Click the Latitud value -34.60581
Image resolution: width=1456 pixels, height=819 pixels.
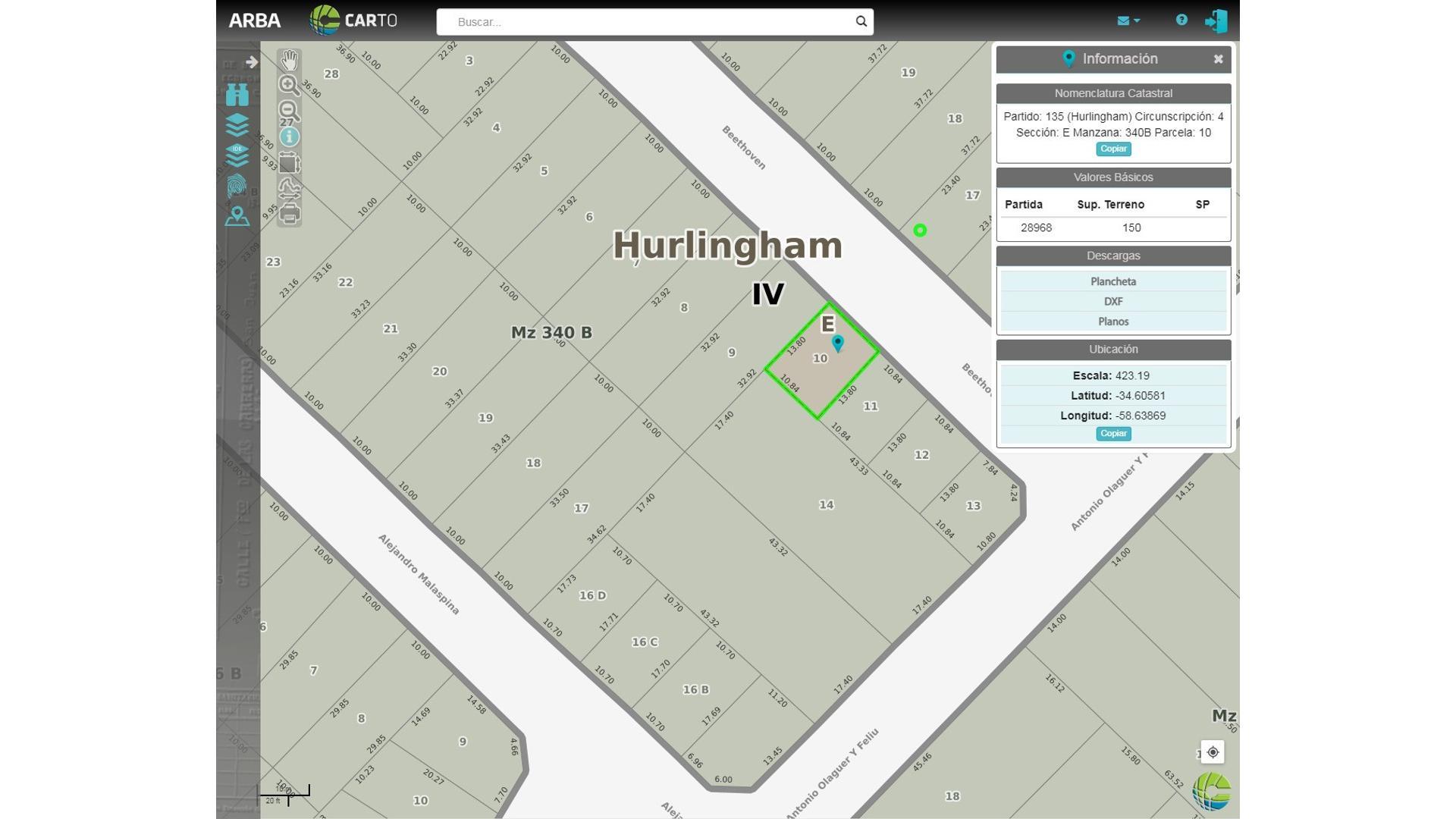pos(1141,396)
